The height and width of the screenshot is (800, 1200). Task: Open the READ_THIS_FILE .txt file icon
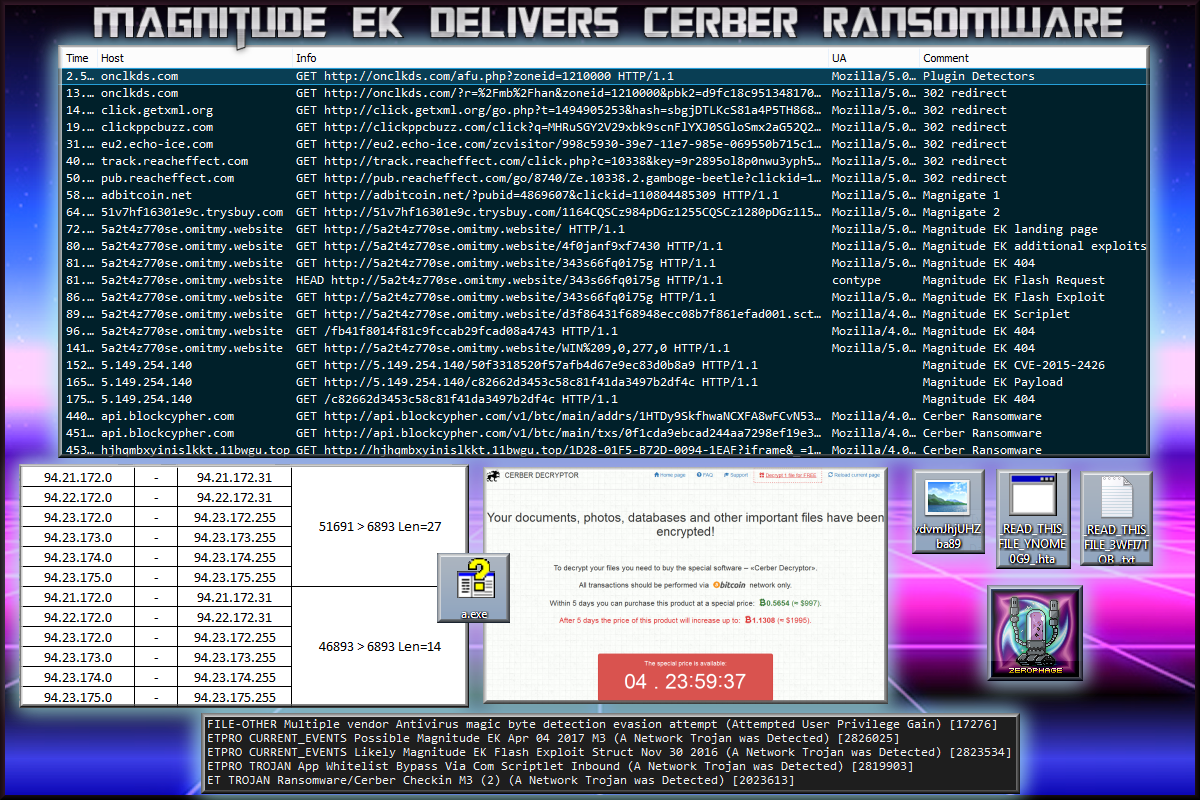pyautogui.click(x=1116, y=519)
